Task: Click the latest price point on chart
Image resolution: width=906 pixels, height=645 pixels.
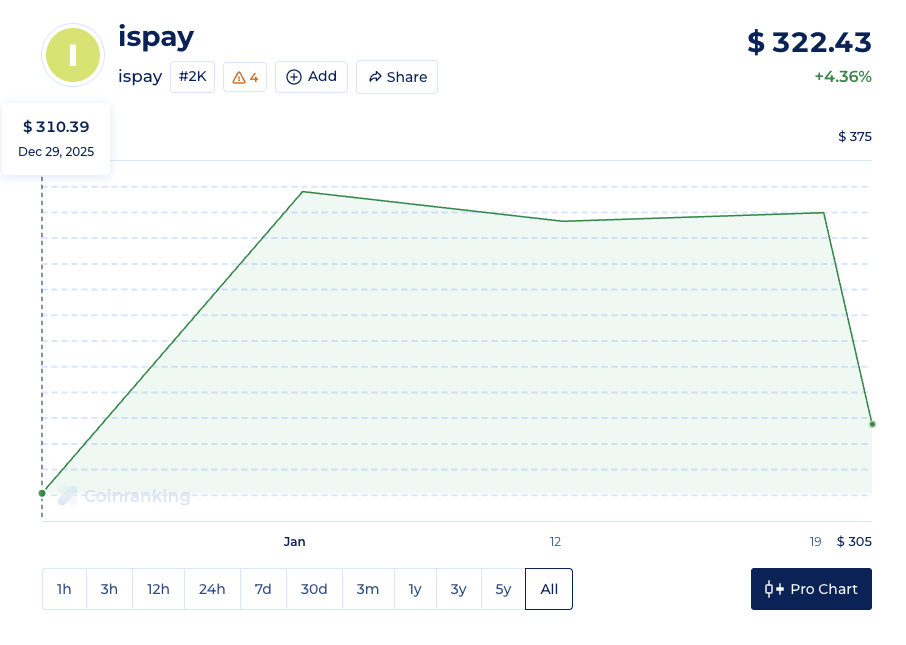Action: [x=872, y=424]
